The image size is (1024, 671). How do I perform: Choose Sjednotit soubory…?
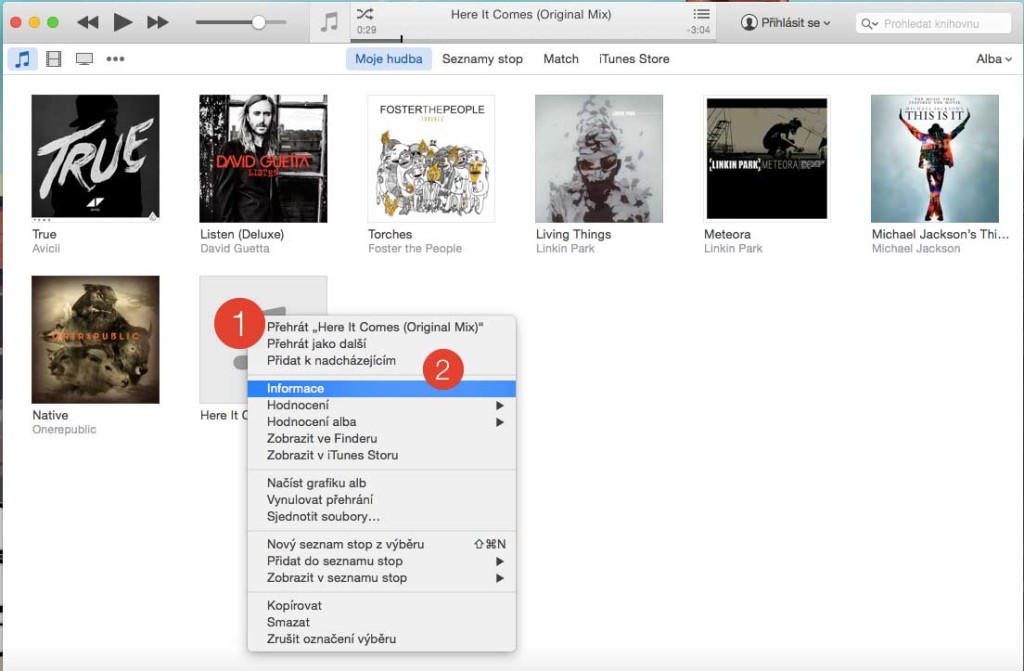click(x=381, y=517)
